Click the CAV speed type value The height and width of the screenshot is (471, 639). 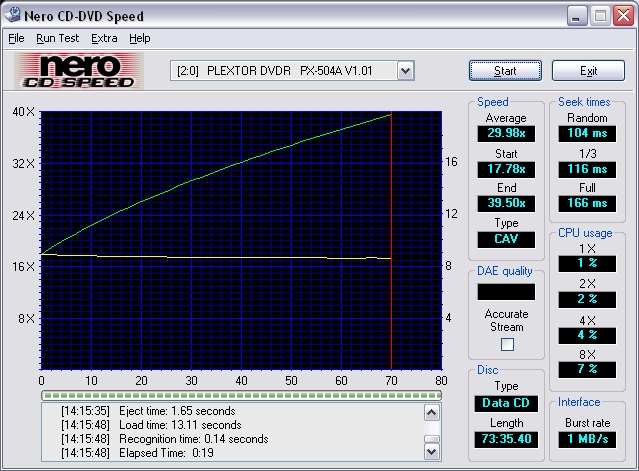[x=506, y=239]
